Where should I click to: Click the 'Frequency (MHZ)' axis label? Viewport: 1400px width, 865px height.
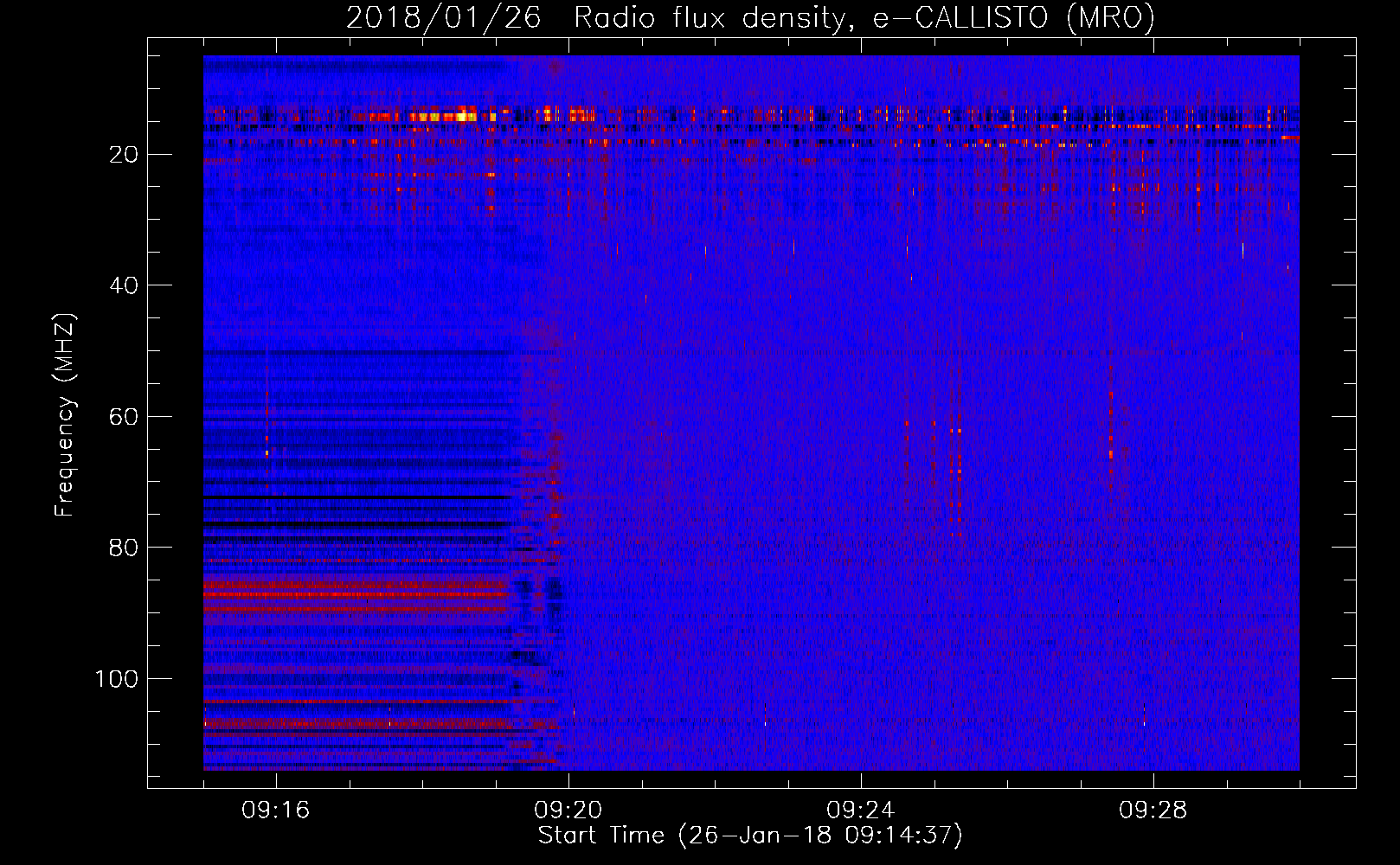(x=65, y=414)
